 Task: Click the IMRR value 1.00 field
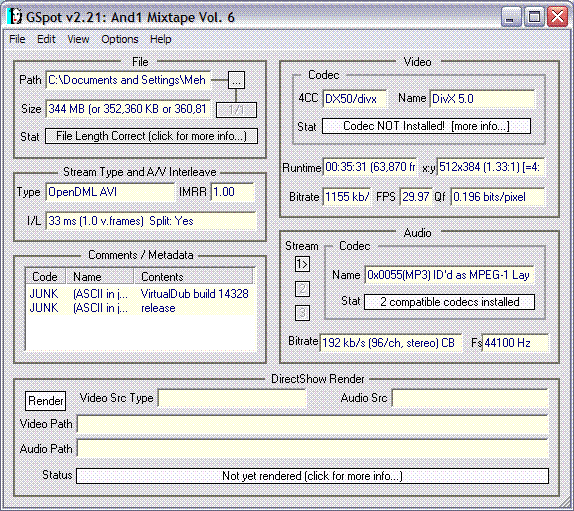233,192
